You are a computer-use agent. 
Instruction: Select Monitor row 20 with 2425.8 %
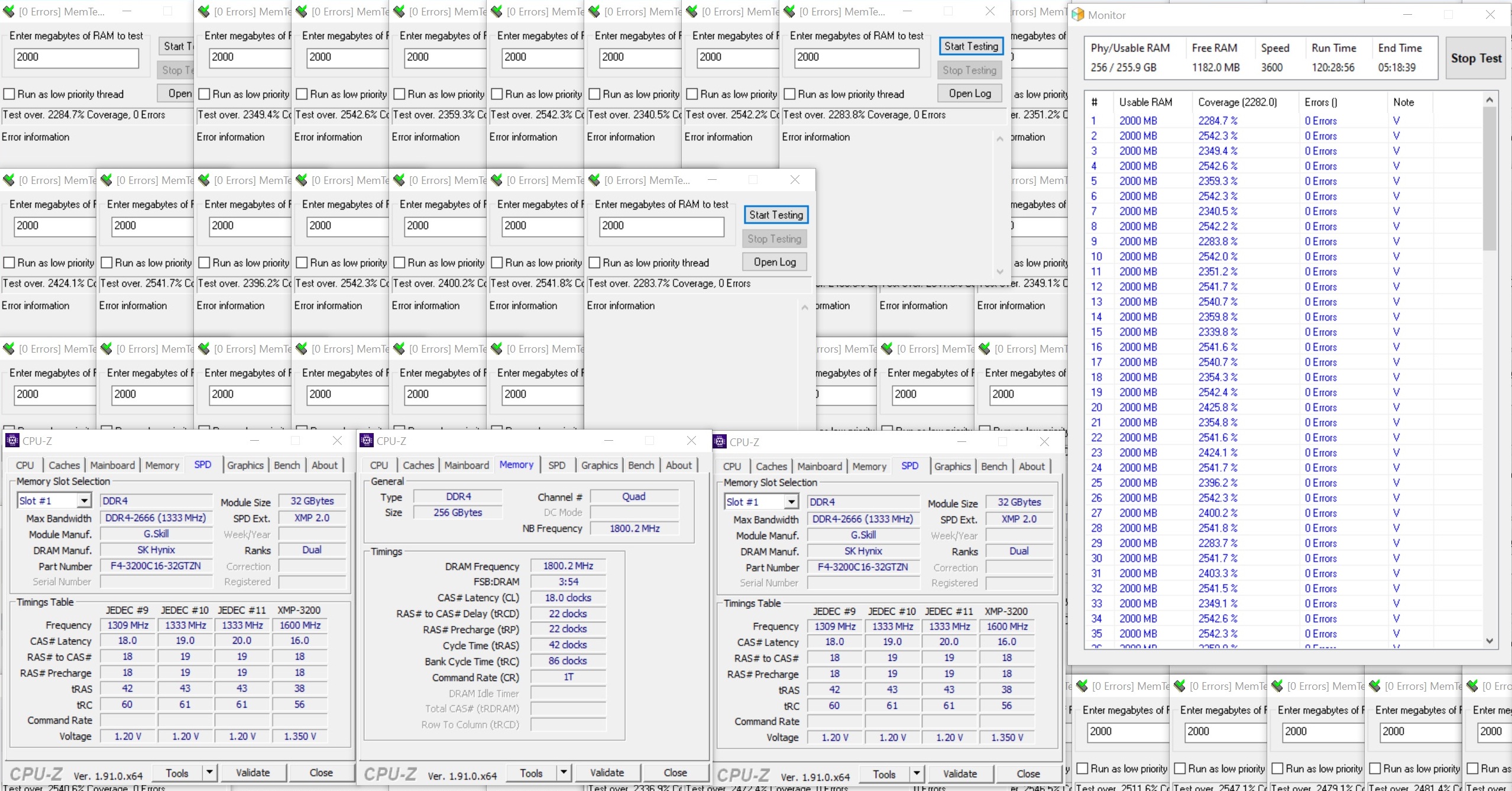pyautogui.click(x=1283, y=407)
